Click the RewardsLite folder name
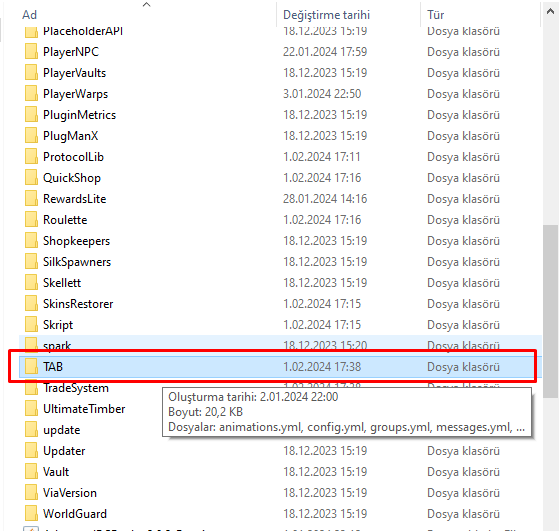 coord(75,199)
